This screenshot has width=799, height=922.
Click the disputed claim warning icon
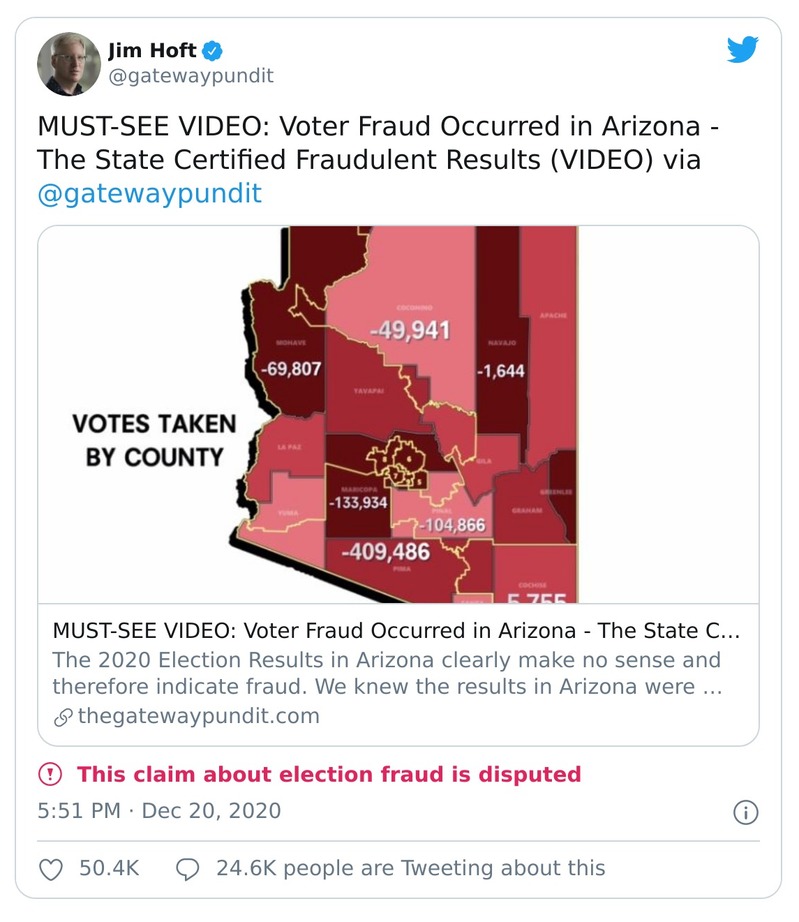coord(50,774)
